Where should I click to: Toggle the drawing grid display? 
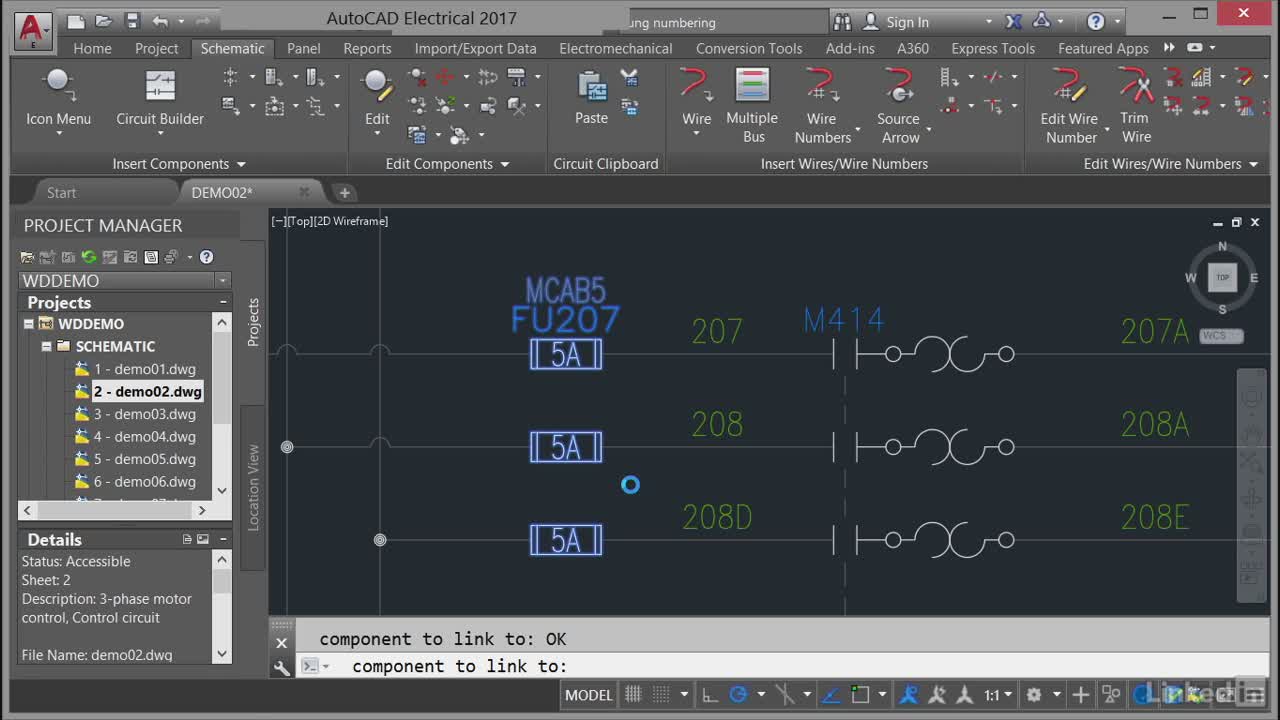633,694
